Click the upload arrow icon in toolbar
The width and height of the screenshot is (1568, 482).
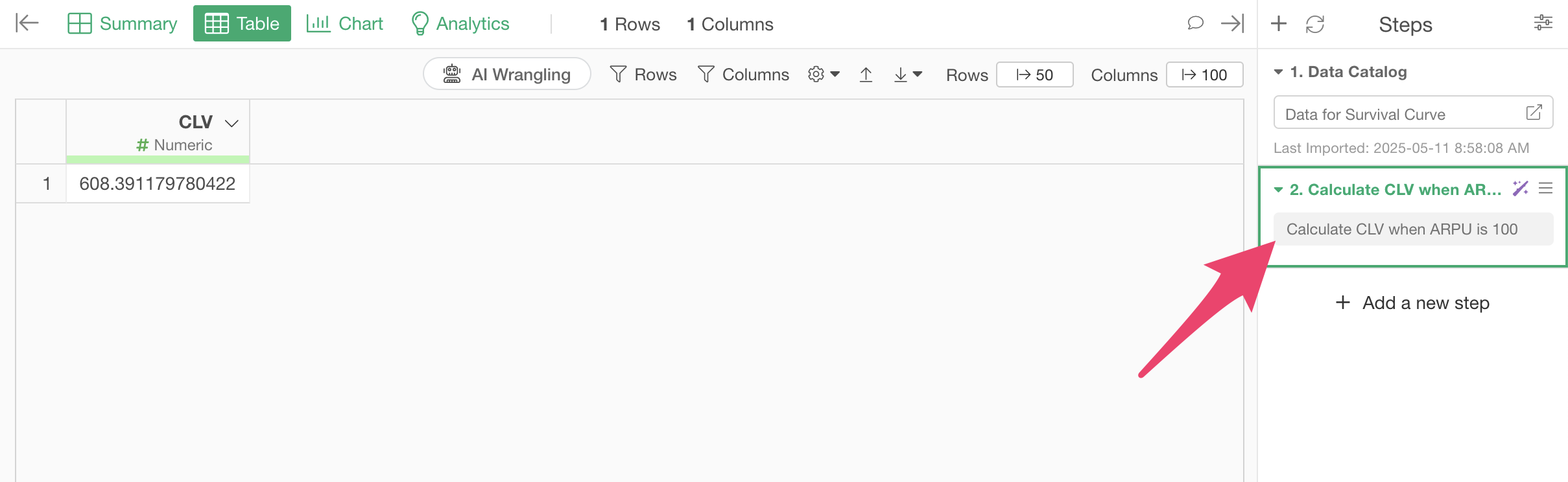coord(866,75)
